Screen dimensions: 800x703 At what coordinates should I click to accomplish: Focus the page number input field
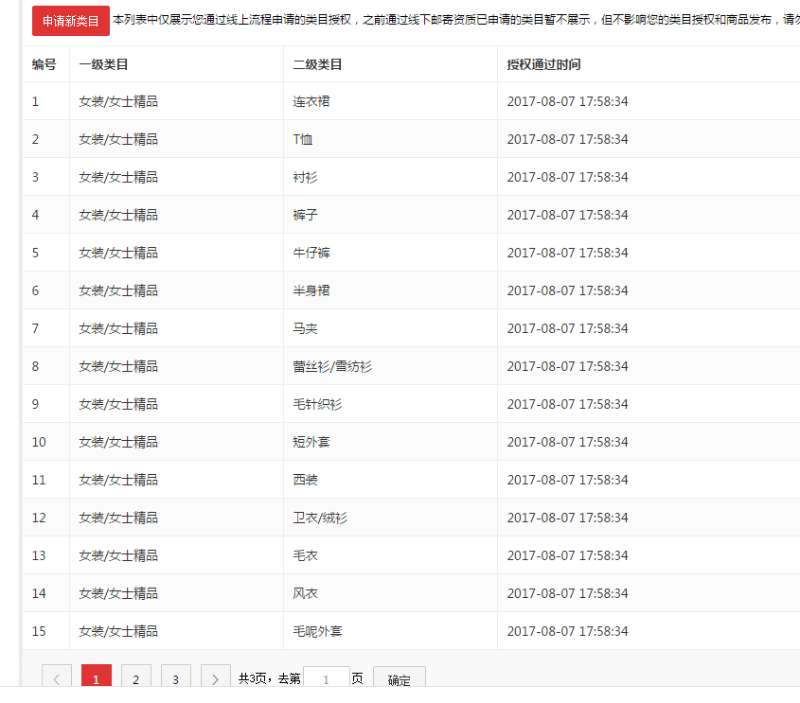tap(327, 678)
